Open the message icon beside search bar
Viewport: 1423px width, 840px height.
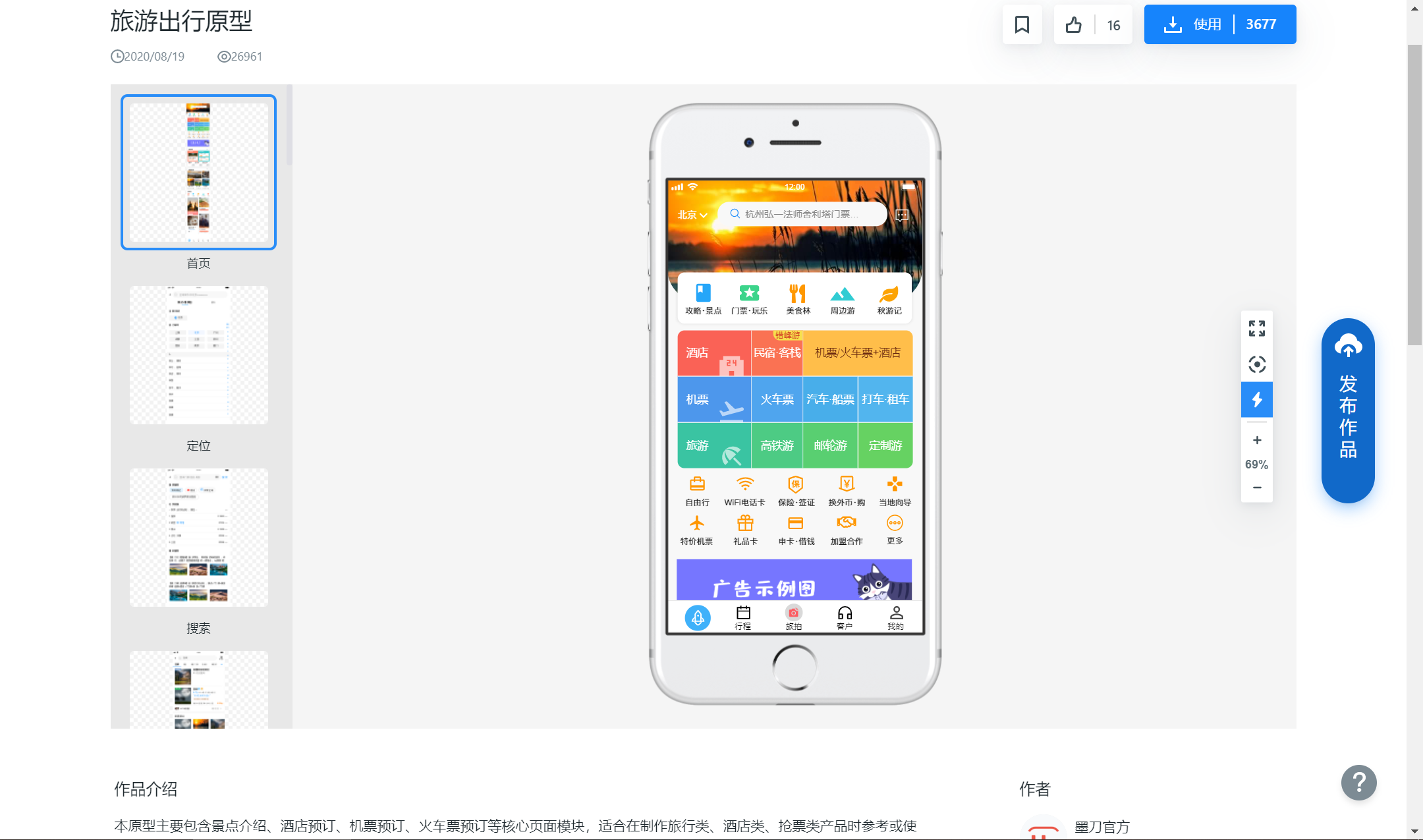[x=902, y=215]
